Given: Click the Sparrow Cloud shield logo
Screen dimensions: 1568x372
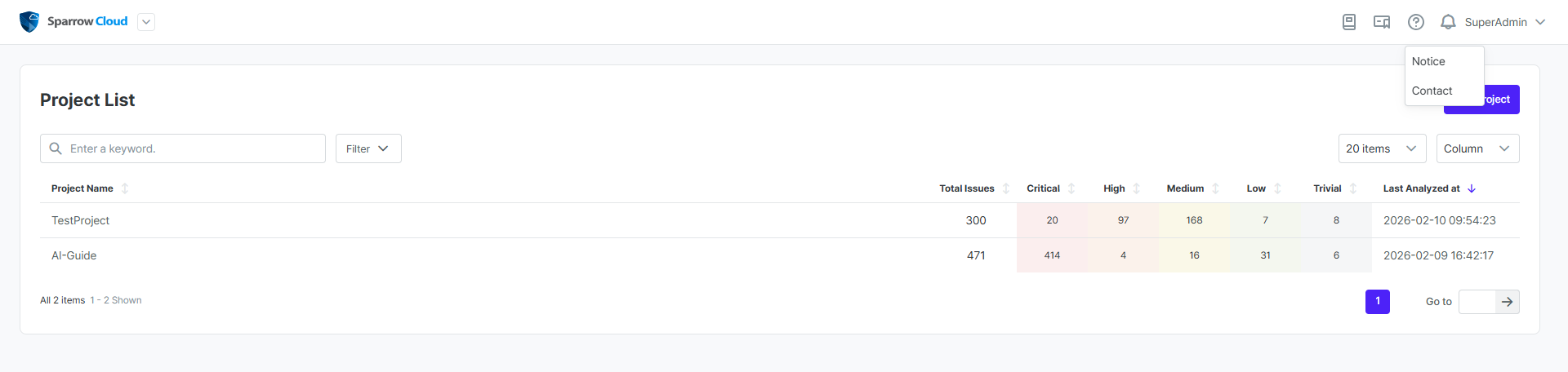Looking at the screenshot, I should (29, 22).
